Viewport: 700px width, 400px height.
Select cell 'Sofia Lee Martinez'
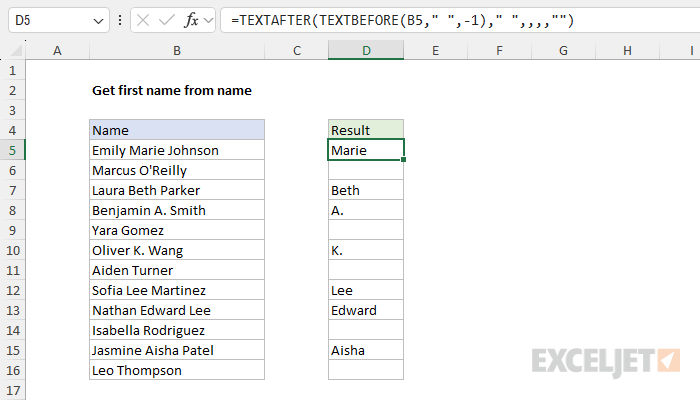tap(177, 290)
